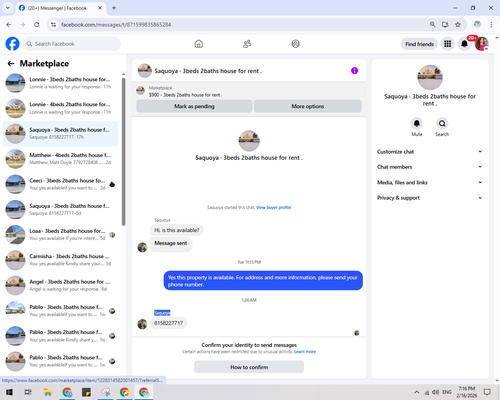Open Carmisha 3beds 2baths conversation
Screen dimensions: 500x400
tap(60, 260)
